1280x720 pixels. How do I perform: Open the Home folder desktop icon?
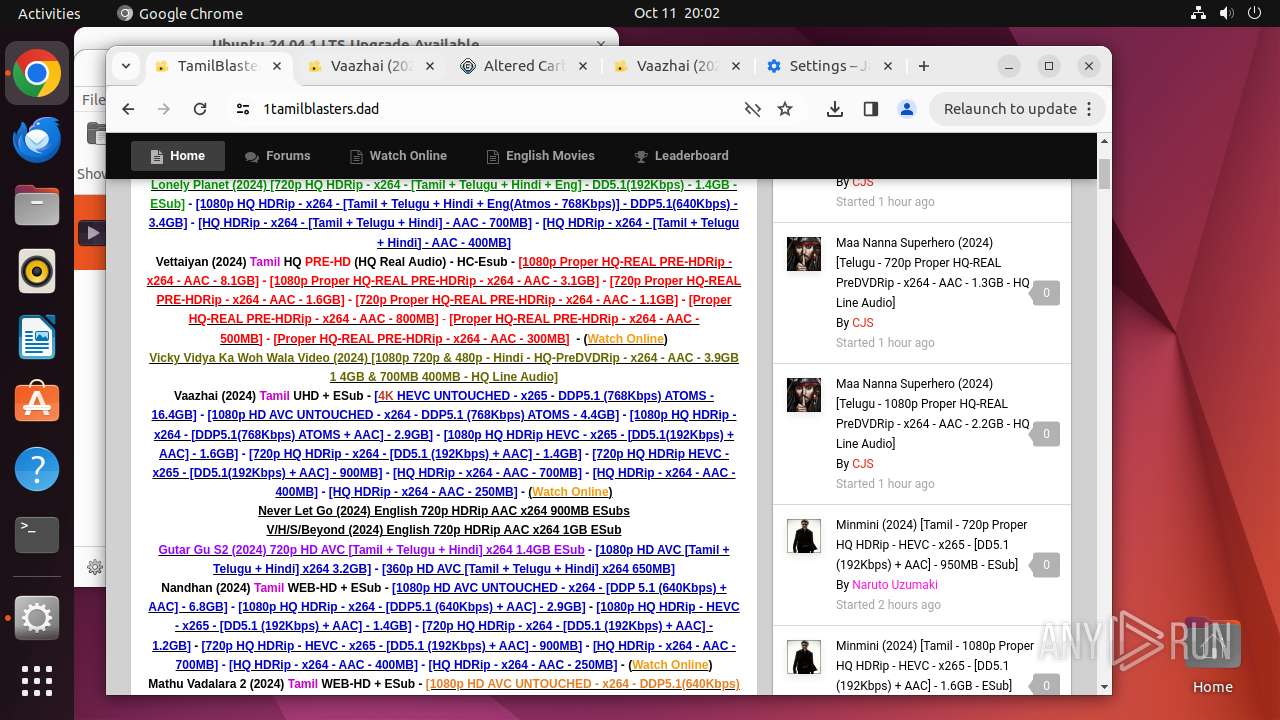(1212, 655)
